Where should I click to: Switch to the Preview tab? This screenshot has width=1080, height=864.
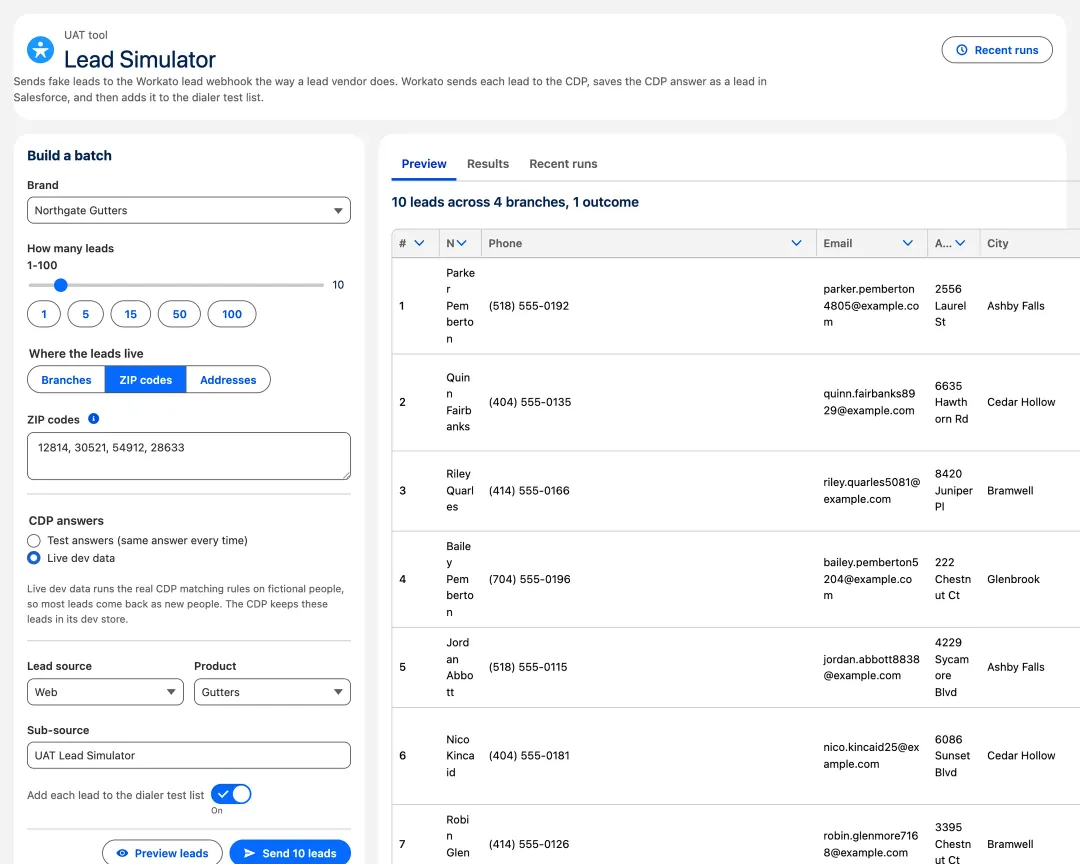(x=424, y=164)
